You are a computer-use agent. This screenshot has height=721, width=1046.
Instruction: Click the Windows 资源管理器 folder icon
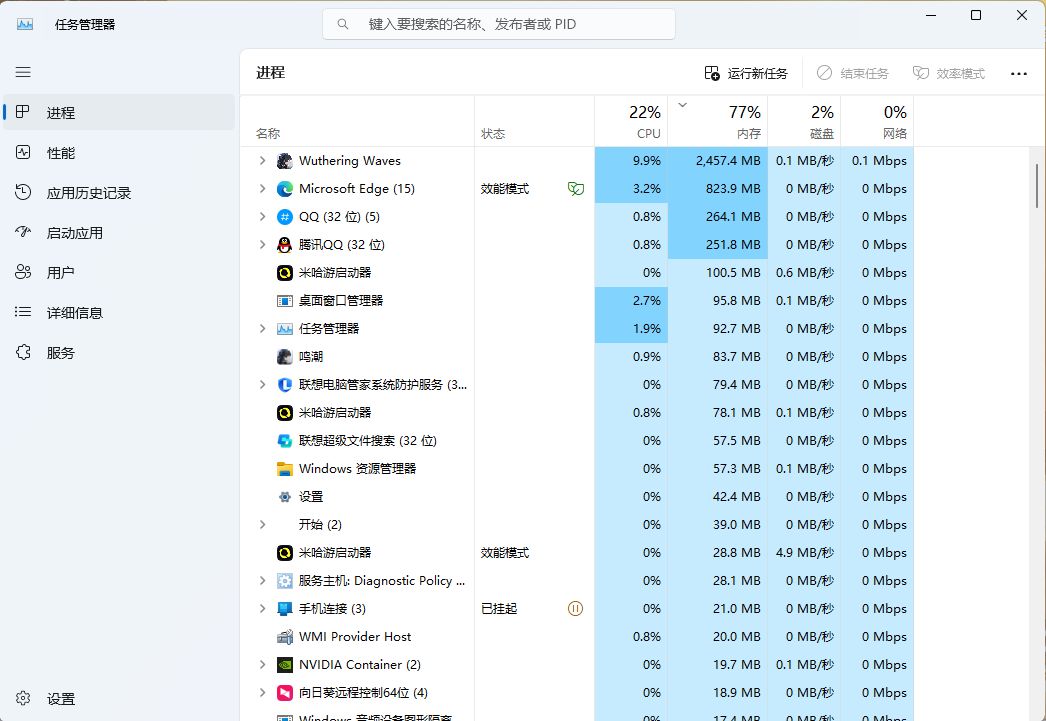(285, 469)
